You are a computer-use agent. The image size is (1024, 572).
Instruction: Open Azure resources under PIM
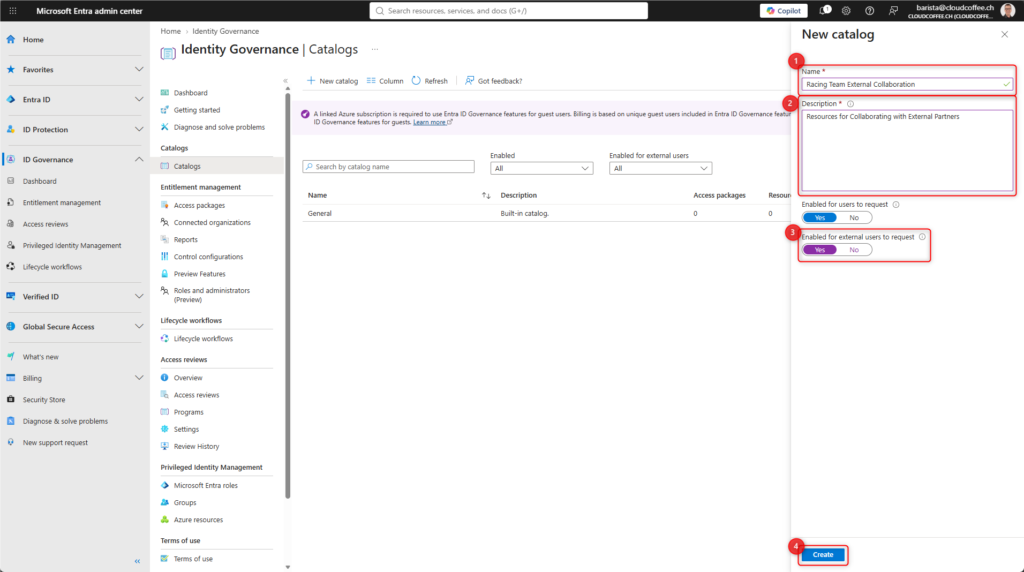point(198,520)
